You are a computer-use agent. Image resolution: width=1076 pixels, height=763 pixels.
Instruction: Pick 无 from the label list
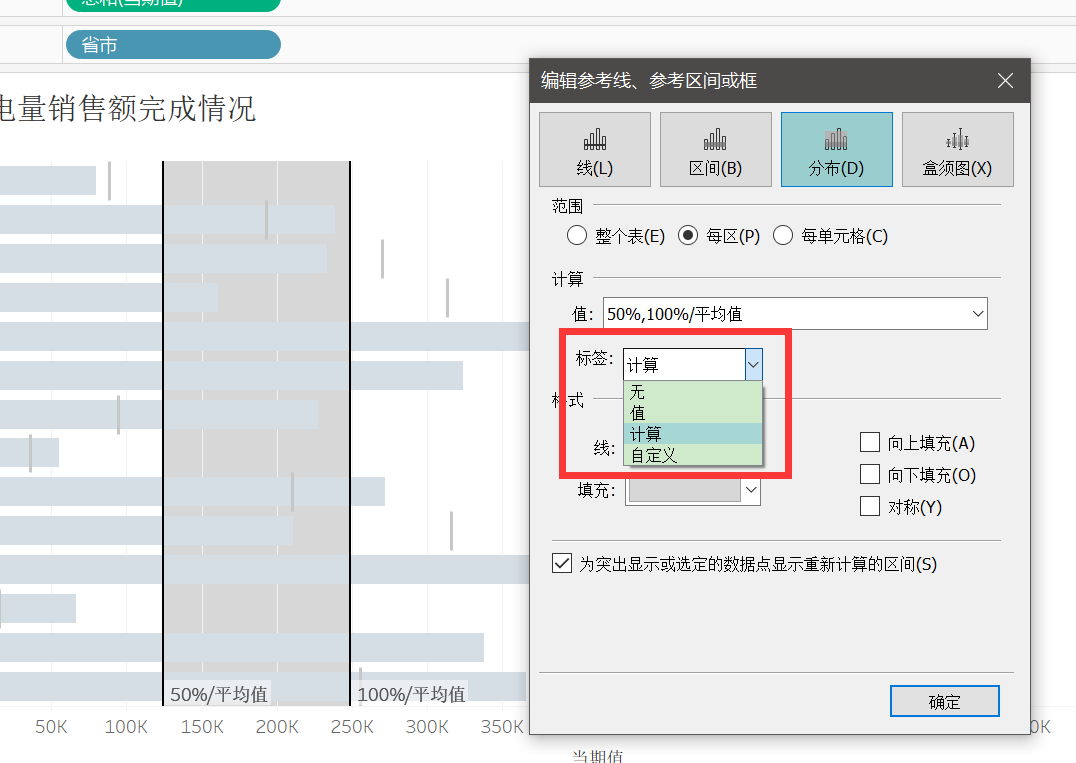(x=693, y=392)
